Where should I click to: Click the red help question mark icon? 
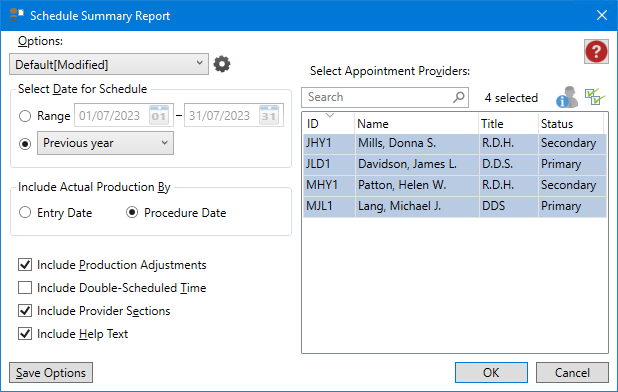click(596, 52)
